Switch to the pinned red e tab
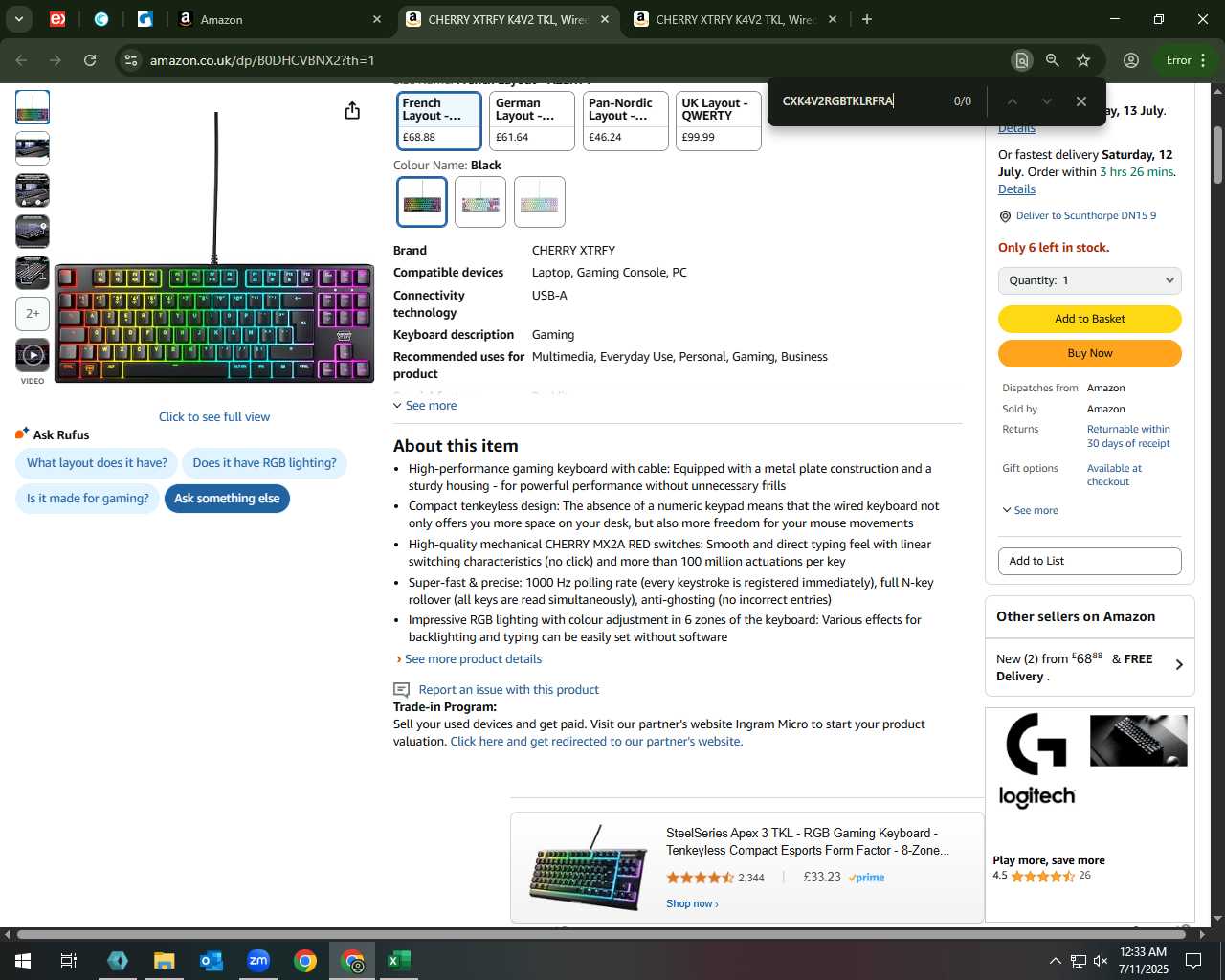This screenshot has width=1225, height=980. pyautogui.click(x=57, y=19)
